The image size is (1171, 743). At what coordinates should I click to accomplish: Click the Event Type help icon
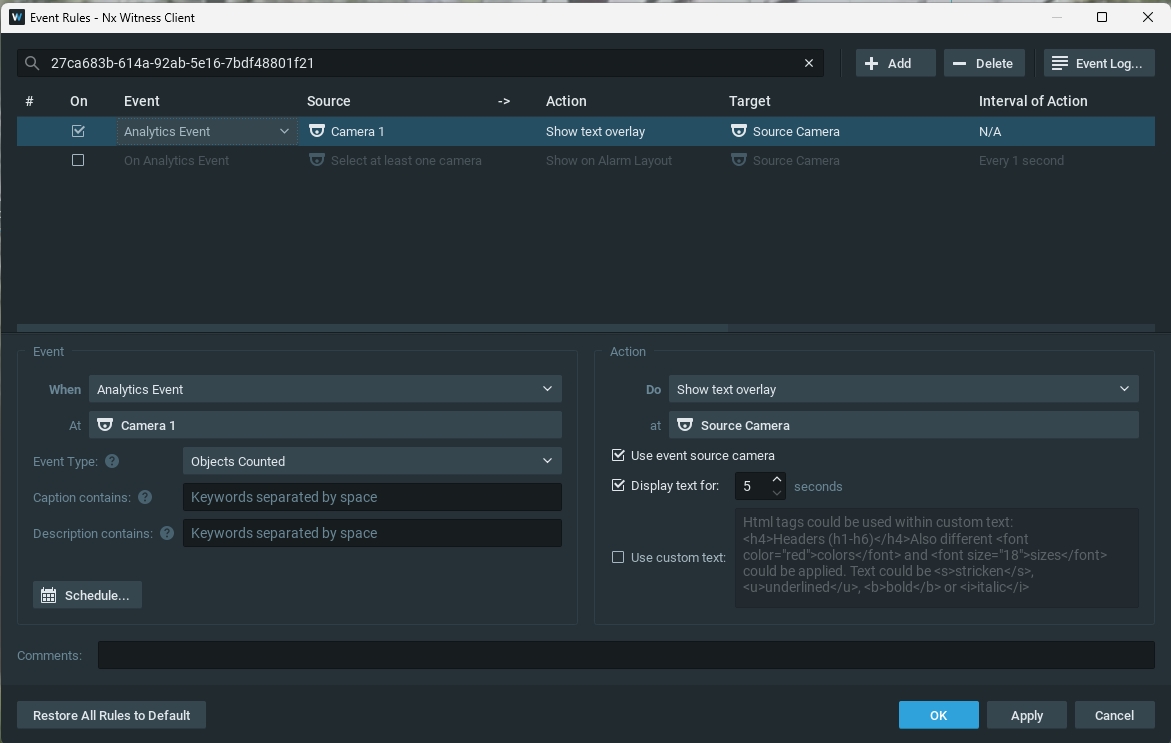(x=112, y=461)
